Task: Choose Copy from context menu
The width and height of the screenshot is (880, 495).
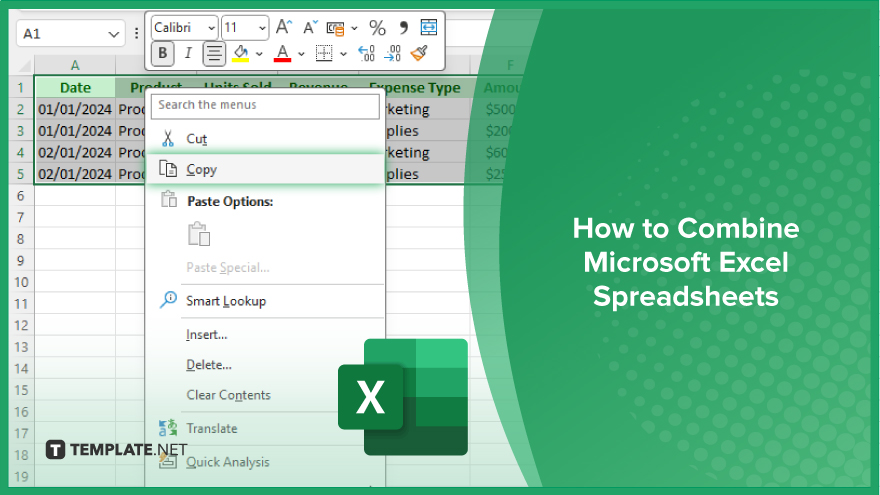Action: tap(265, 169)
